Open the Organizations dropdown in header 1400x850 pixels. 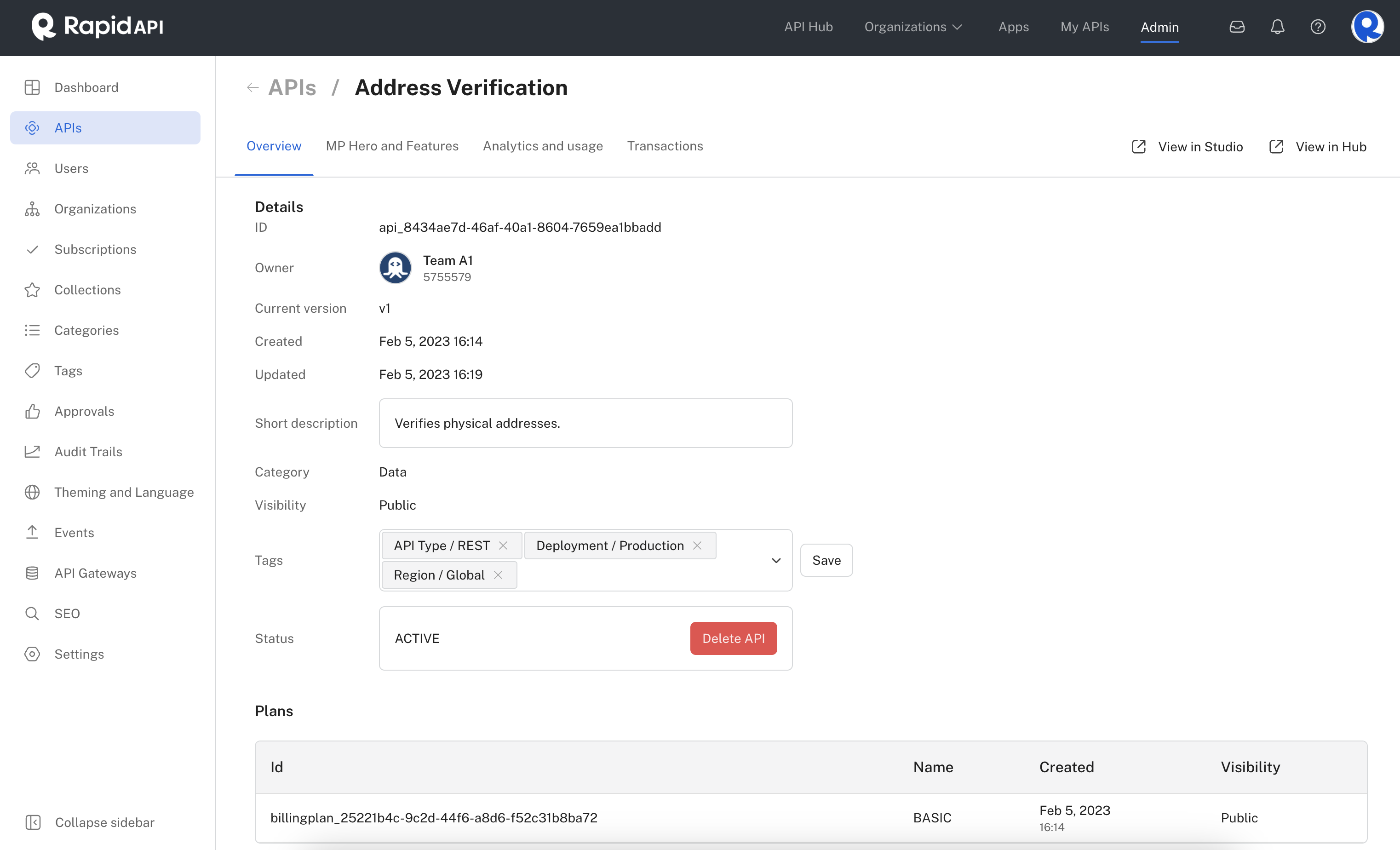pos(913,27)
